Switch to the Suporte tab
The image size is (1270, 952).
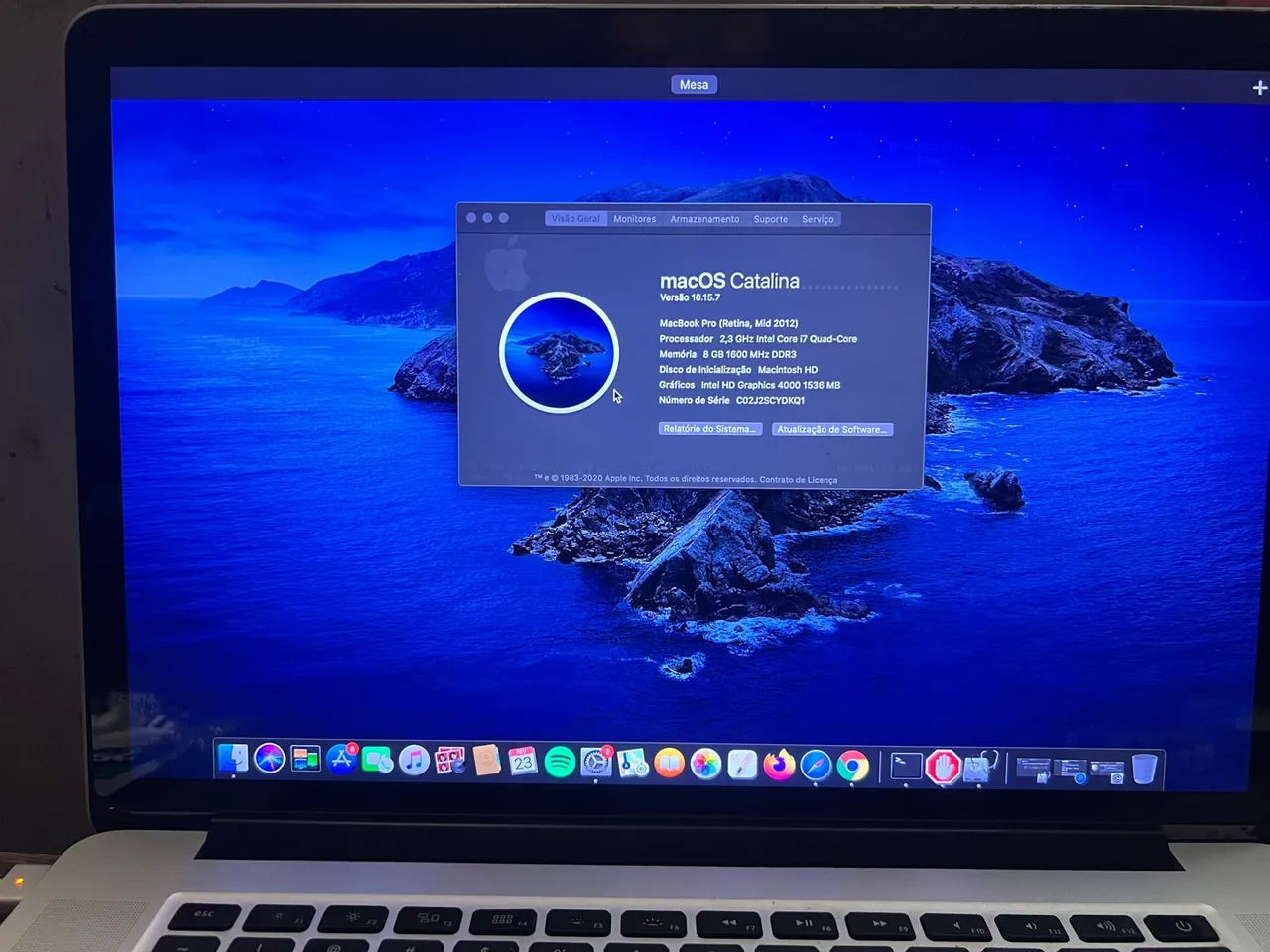click(771, 219)
